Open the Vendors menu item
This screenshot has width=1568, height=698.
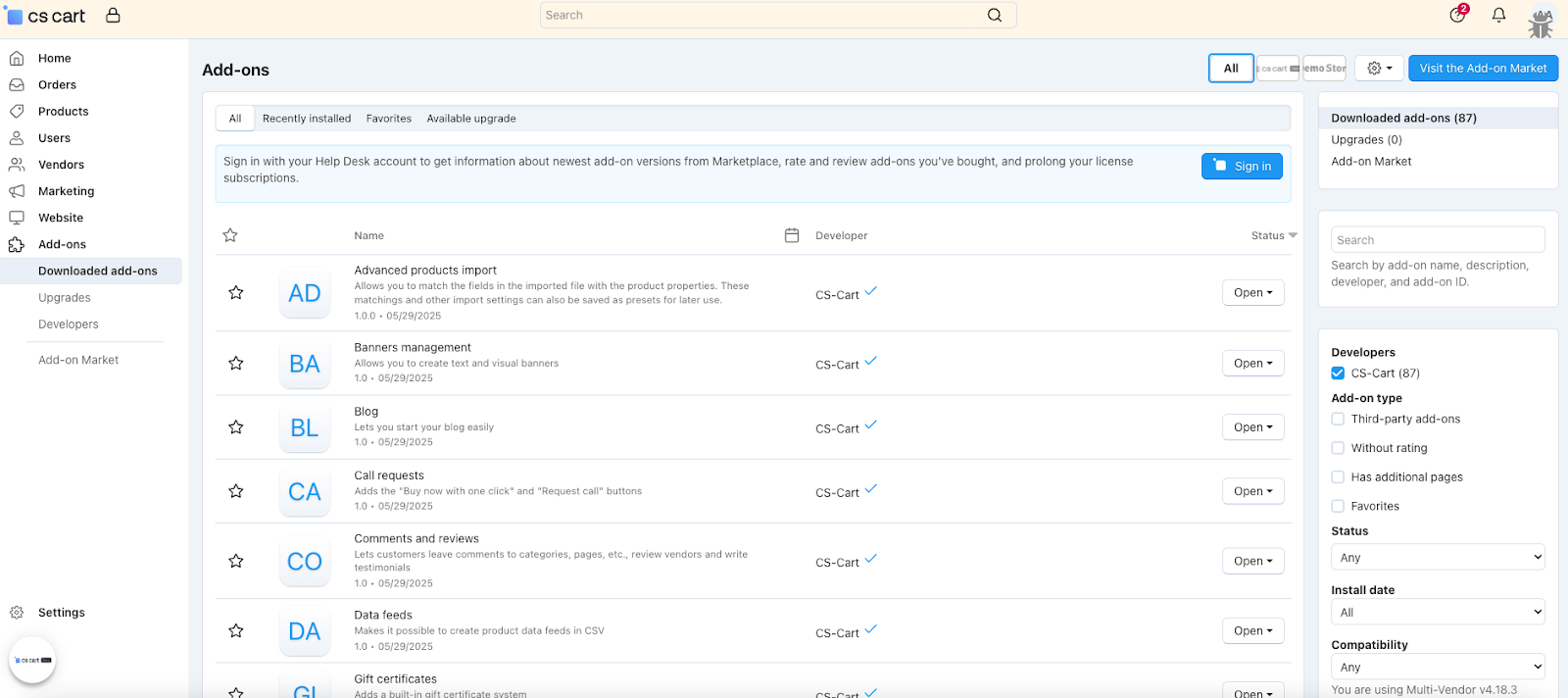tap(61, 165)
